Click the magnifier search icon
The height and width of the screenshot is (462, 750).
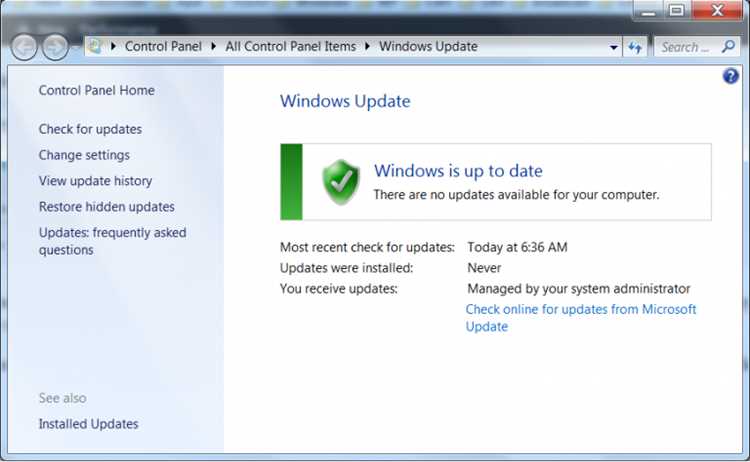click(728, 46)
